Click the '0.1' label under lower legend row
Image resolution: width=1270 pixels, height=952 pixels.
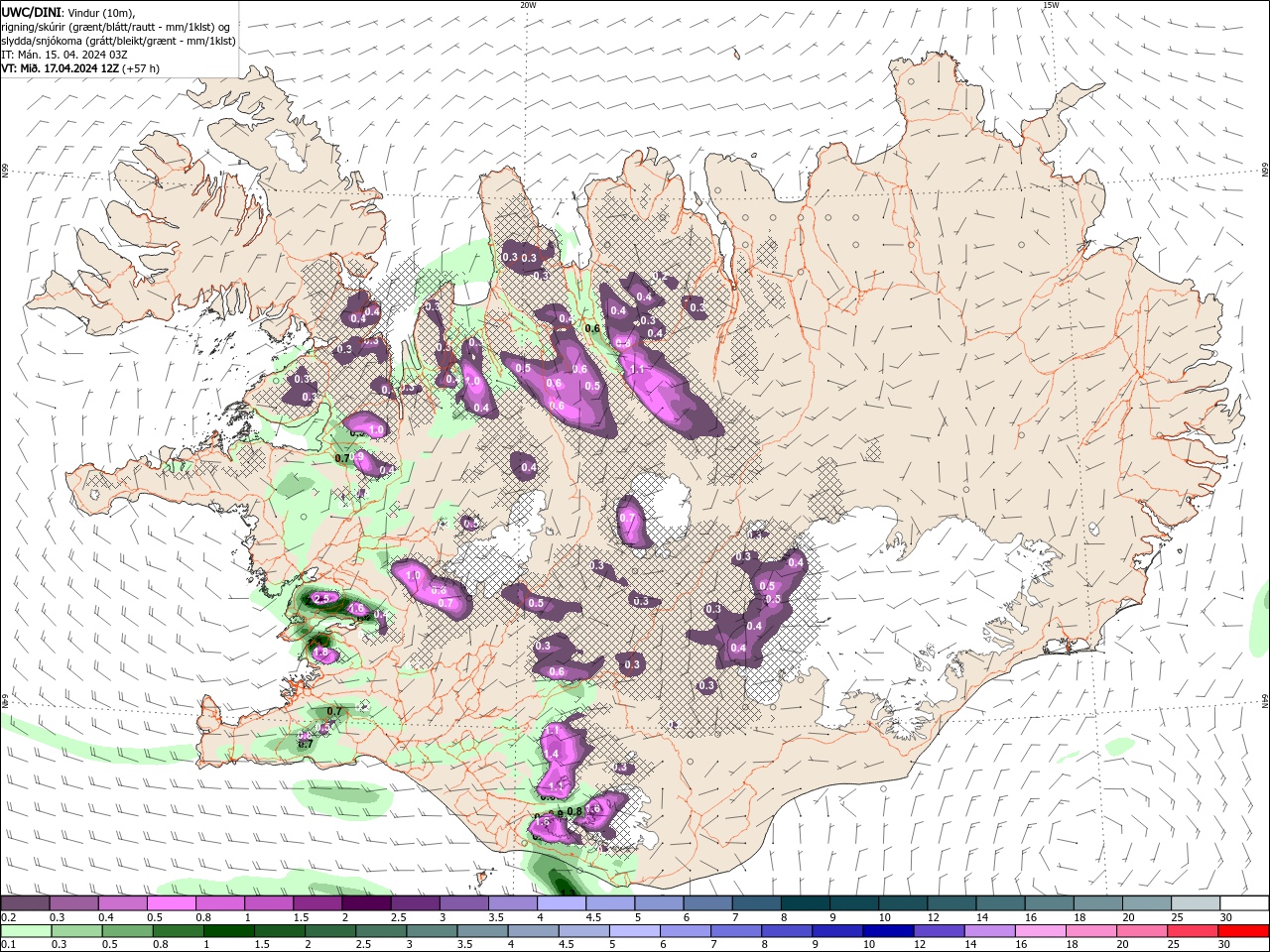pyautogui.click(x=8, y=945)
